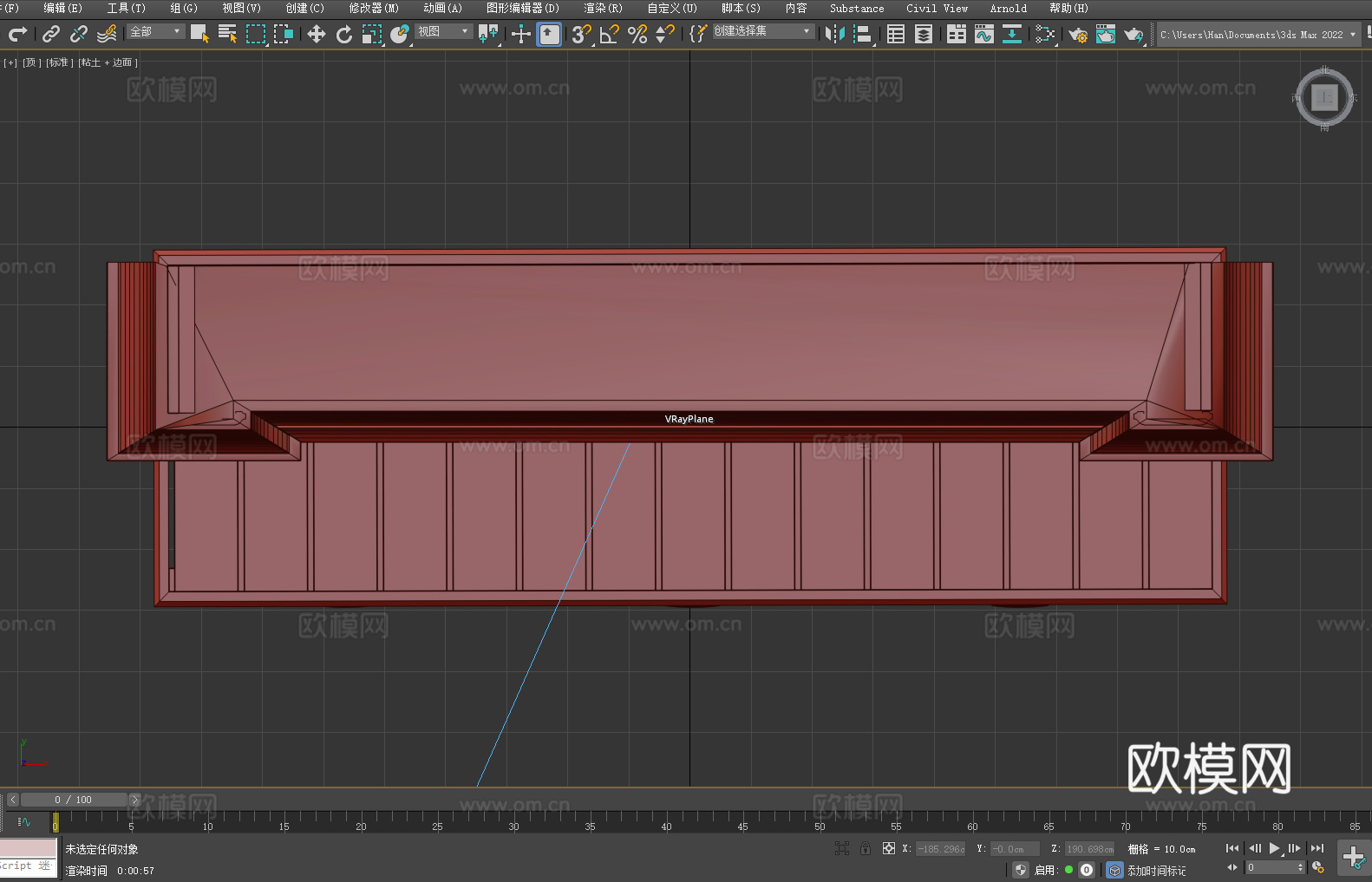Open the 创建选择集 named selection dropdown
This screenshot has width=1372, height=882.
pos(763,31)
